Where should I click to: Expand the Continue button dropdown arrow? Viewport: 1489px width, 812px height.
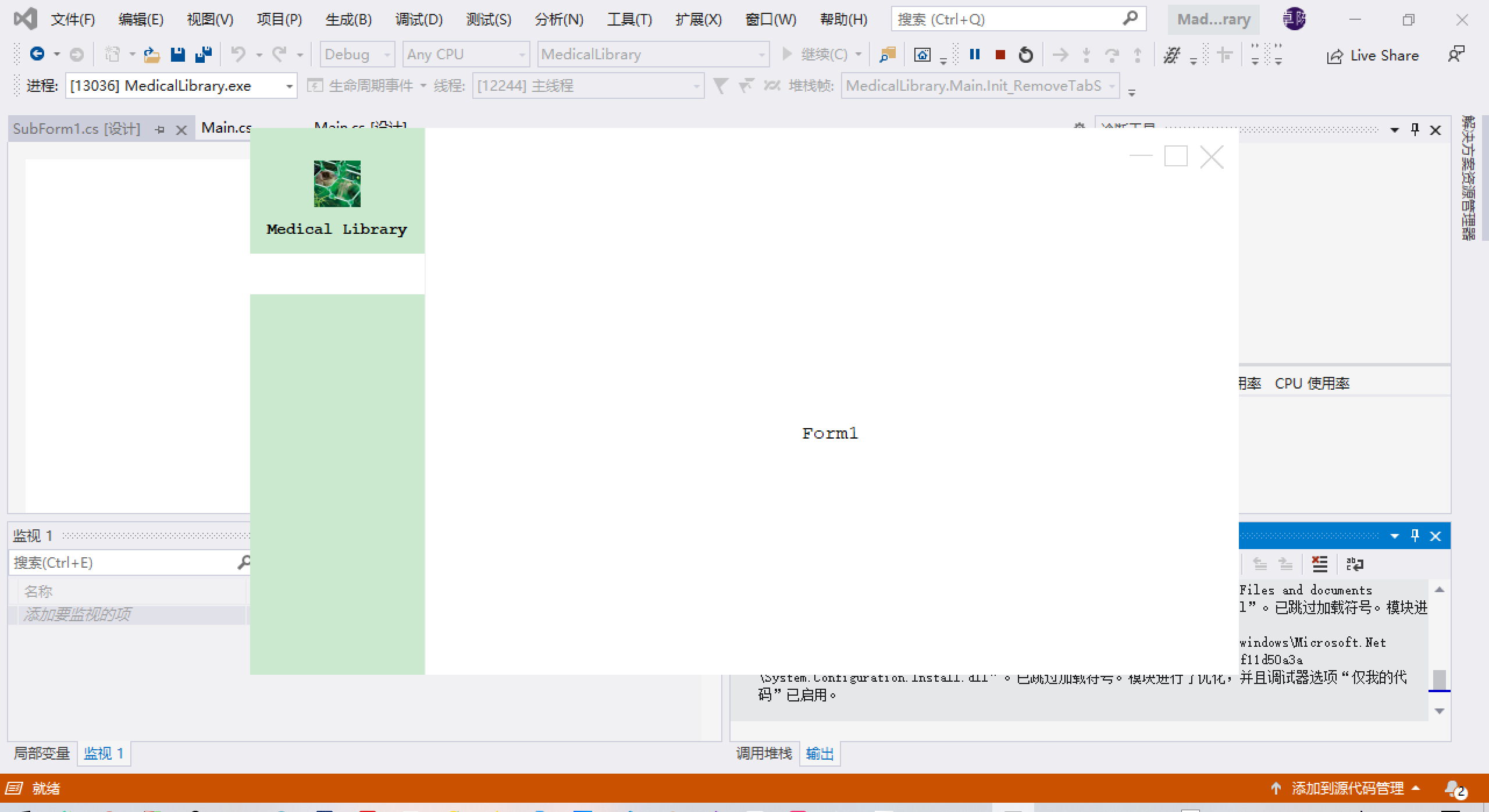[859, 55]
